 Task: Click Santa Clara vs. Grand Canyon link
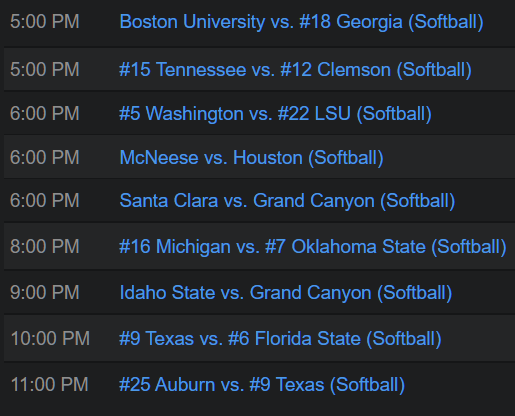pyautogui.click(x=287, y=201)
